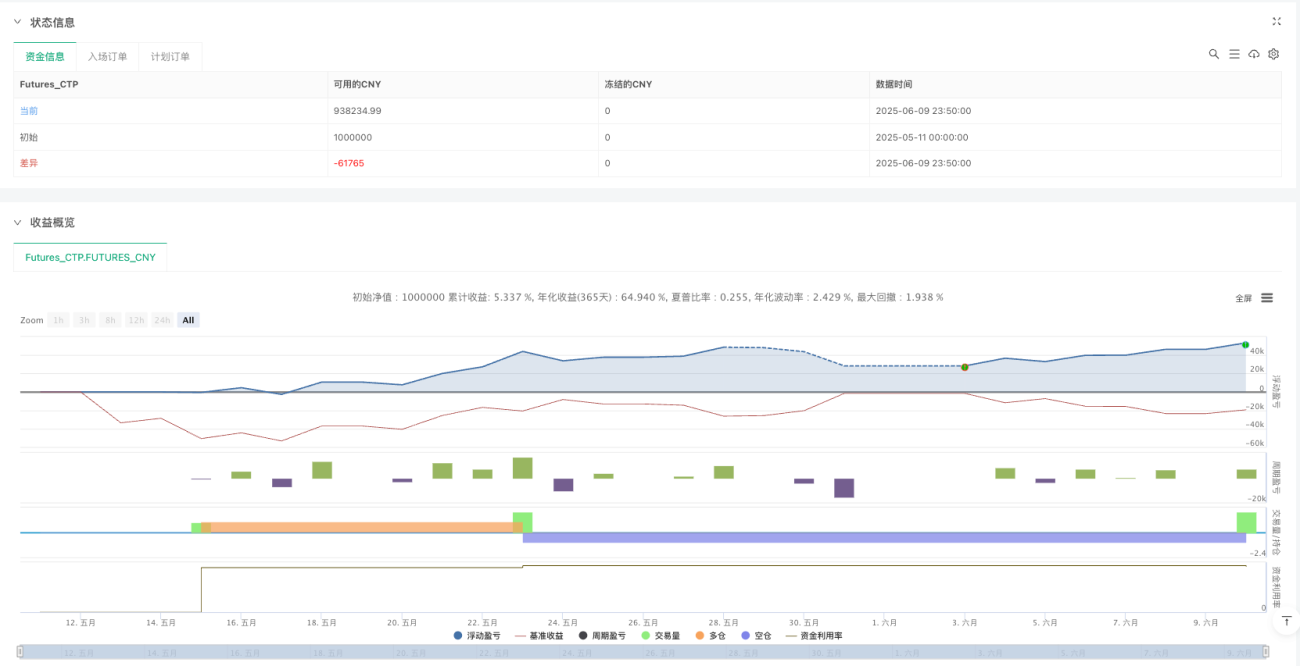Select the All zoom range button

(188, 320)
